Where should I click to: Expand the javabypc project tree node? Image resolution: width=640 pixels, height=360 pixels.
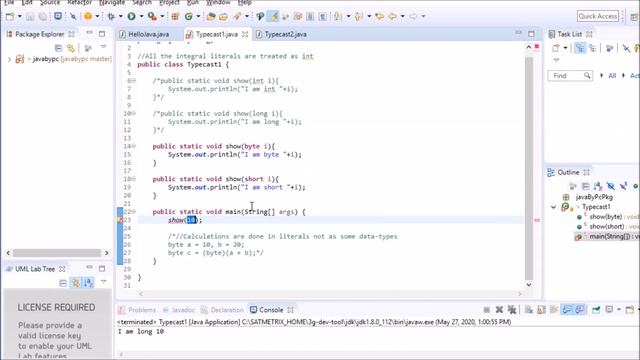(x=9, y=60)
